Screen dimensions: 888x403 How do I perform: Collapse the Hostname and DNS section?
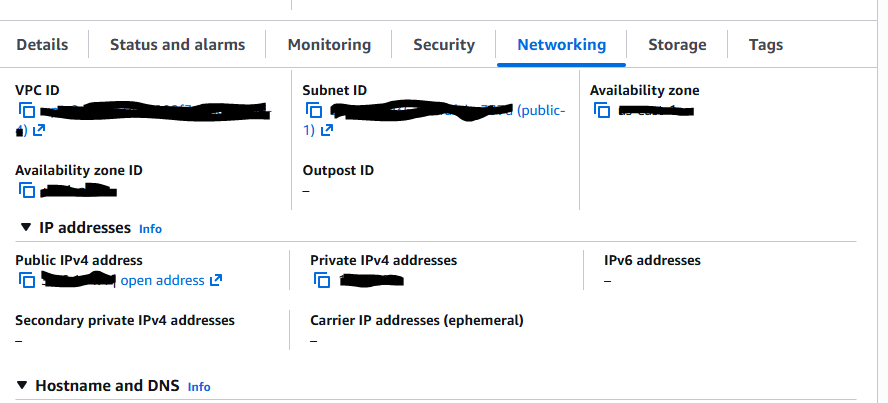(x=22, y=386)
